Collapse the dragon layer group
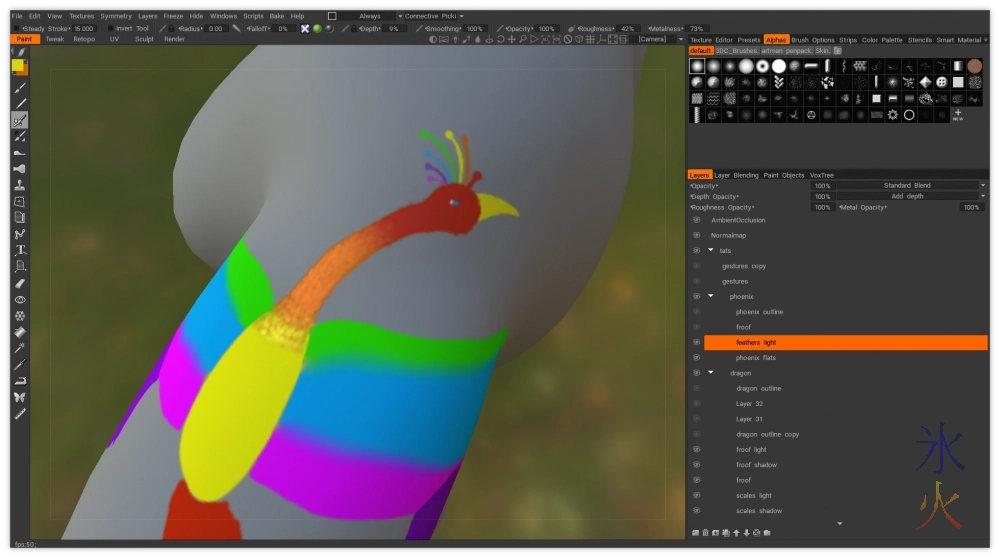The width and height of the screenshot is (1000, 558). [711, 373]
